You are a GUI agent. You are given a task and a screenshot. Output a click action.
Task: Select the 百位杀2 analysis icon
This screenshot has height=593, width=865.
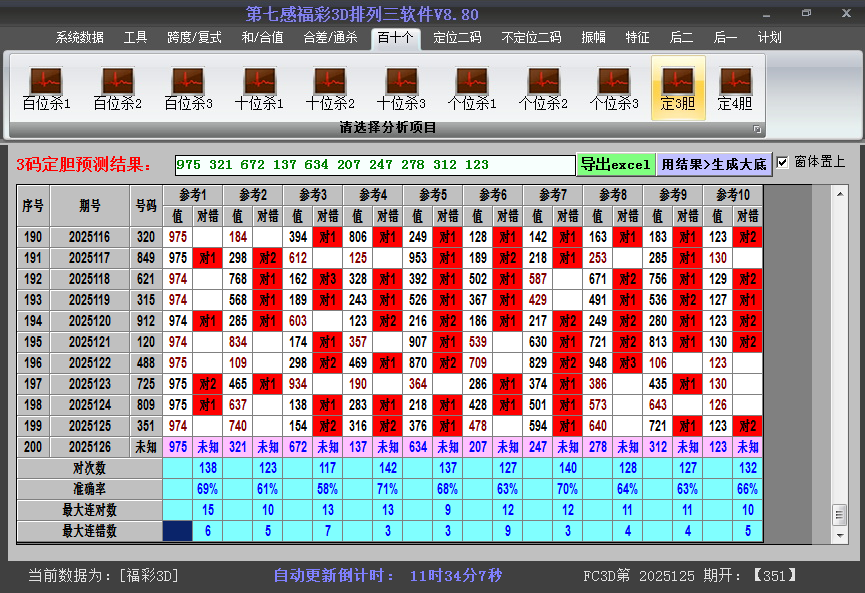tap(118, 88)
